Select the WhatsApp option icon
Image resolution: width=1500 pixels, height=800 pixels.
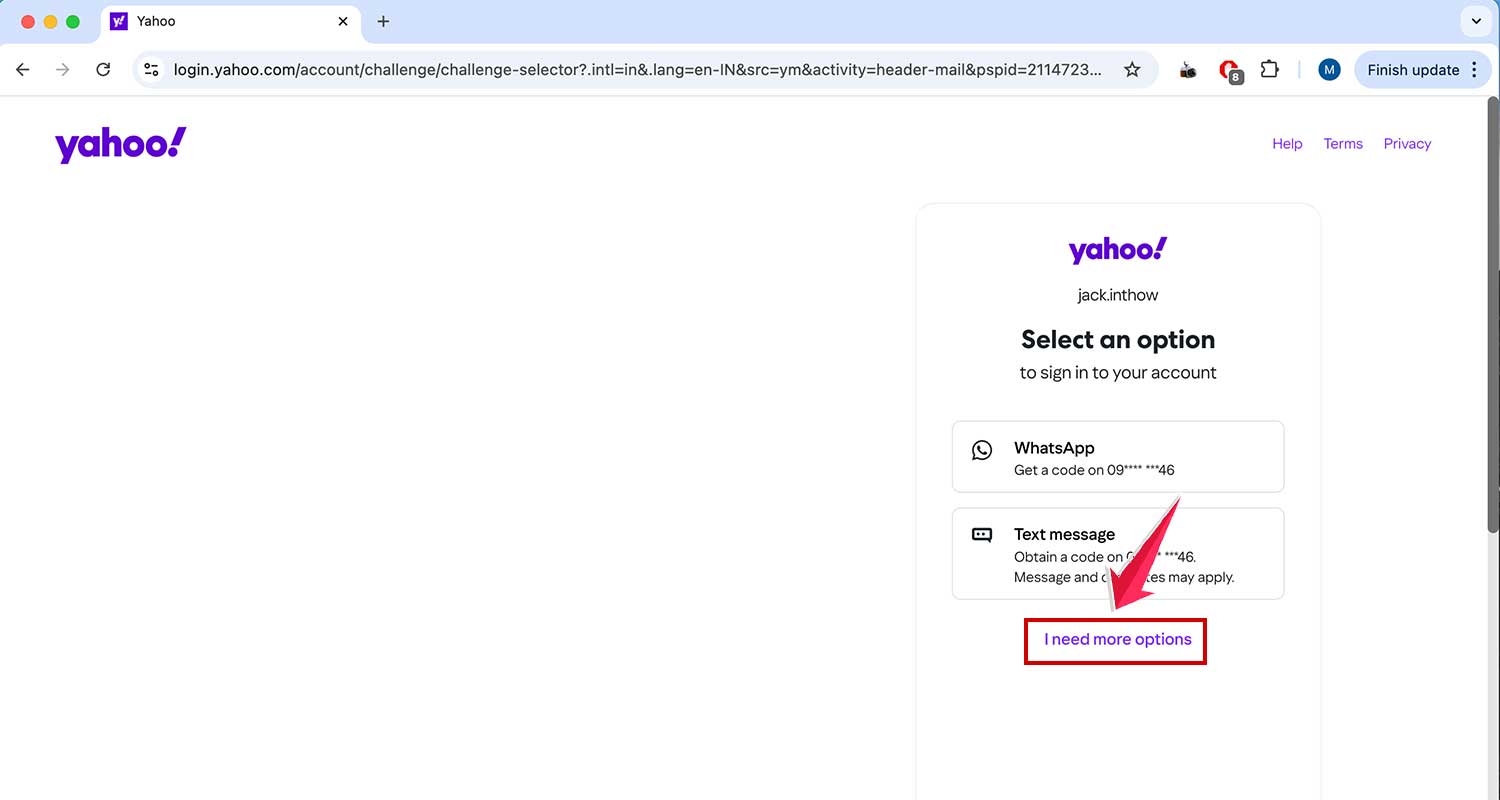pos(981,450)
